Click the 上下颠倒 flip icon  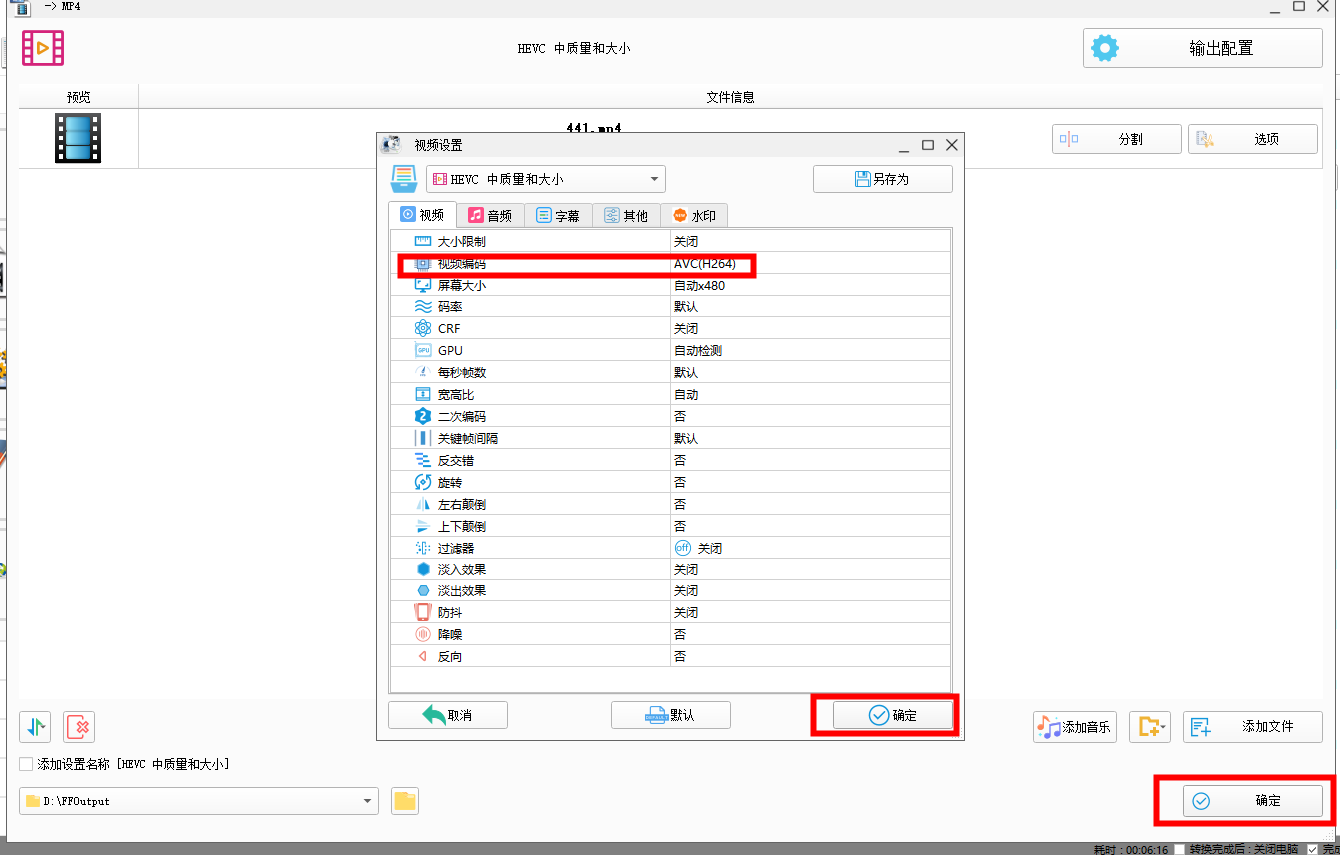tap(422, 526)
